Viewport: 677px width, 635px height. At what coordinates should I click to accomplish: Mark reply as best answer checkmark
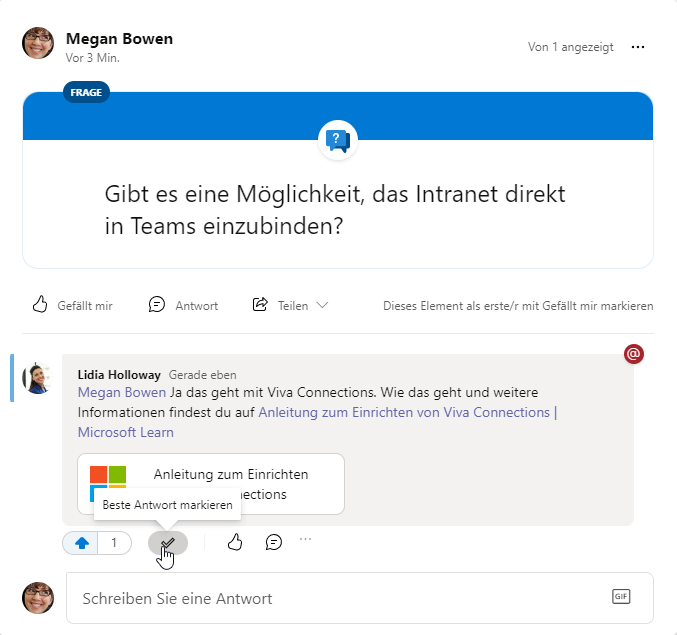(x=168, y=543)
